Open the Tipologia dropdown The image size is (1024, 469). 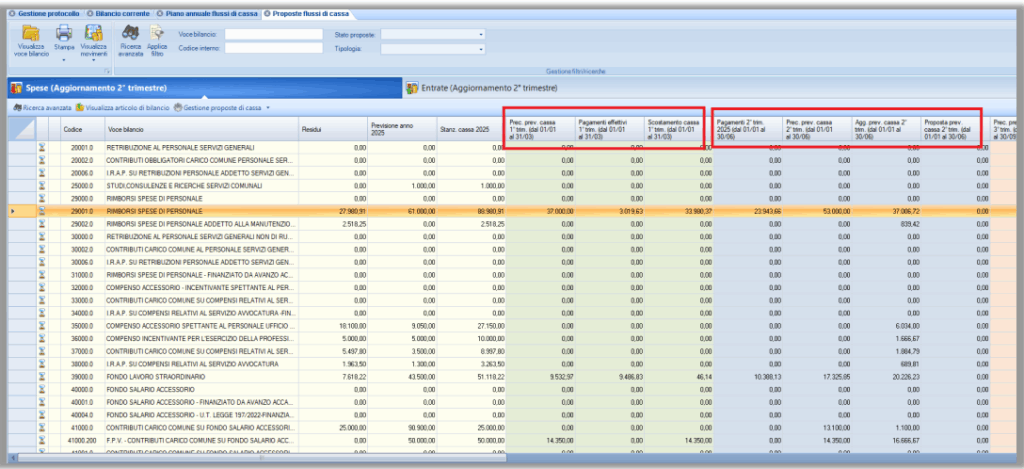[x=480, y=47]
